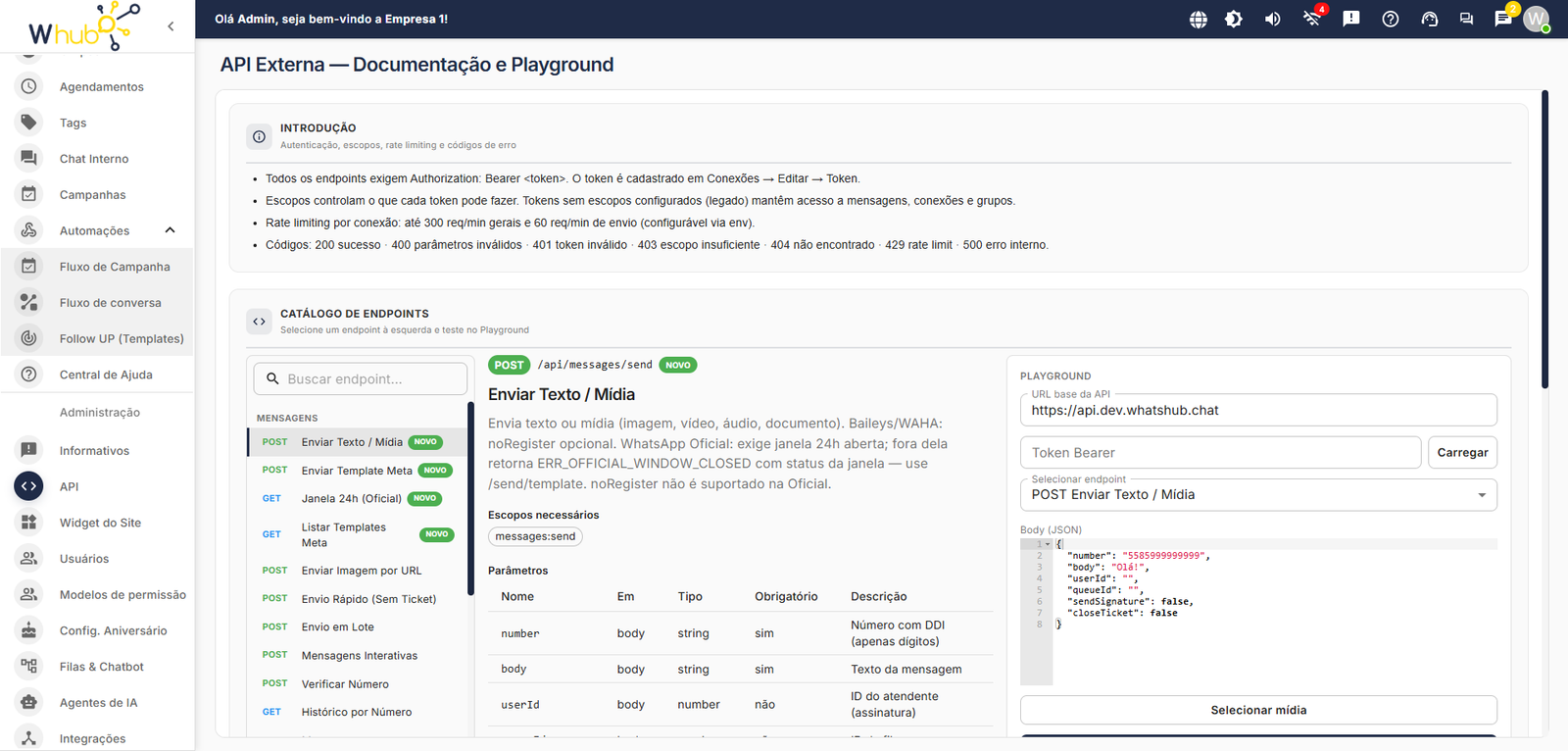Click the Selecionar mídia button
1568x751 pixels.
[x=1258, y=710]
